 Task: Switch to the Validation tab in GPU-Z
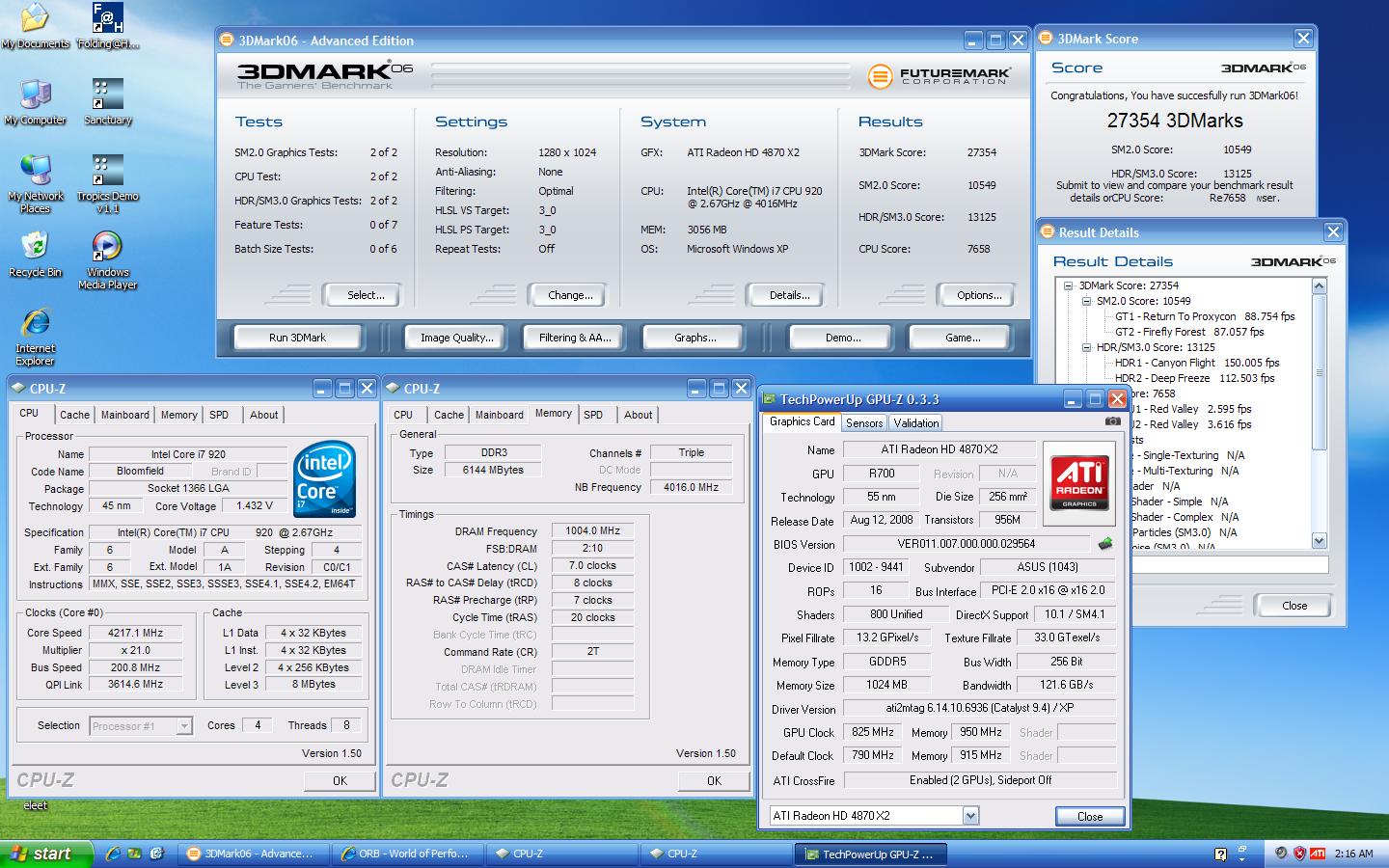pyautogui.click(x=915, y=423)
